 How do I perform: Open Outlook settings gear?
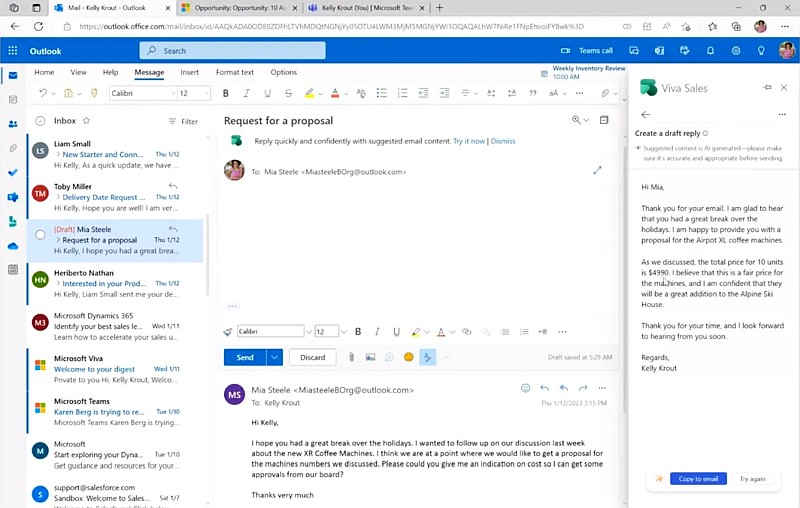pos(736,50)
